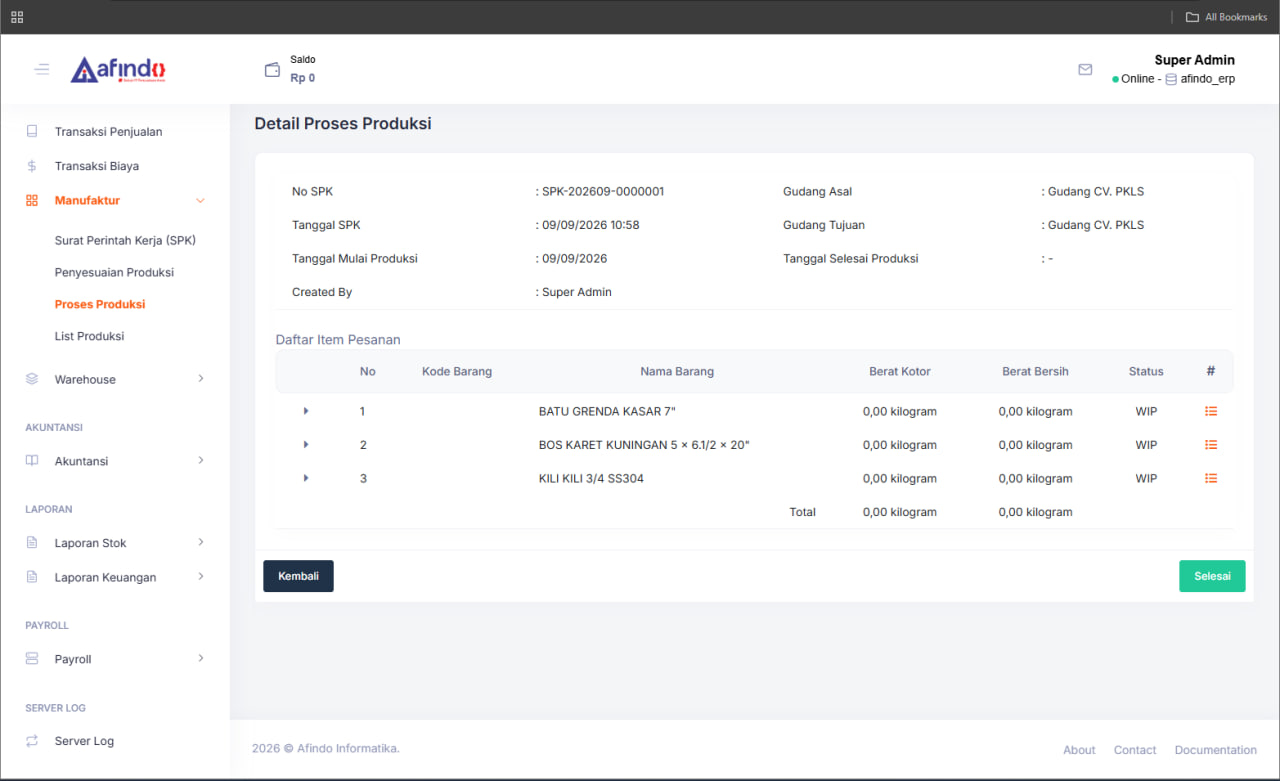Click the Server Log sync icon

coord(32,741)
